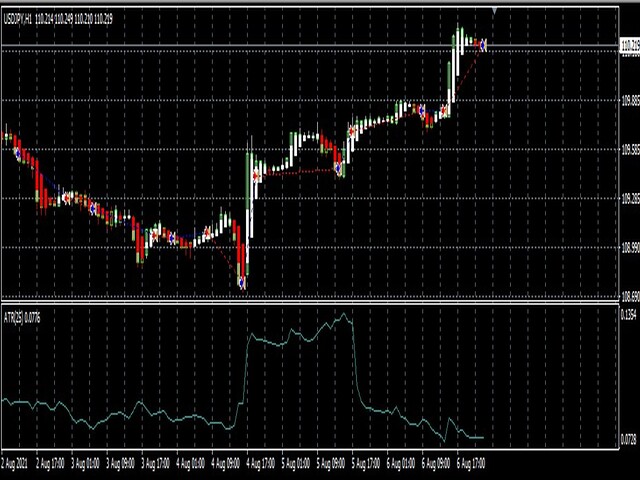This screenshot has width=640, height=480.
Task: Click the 108.990 price scale label
Action: click(631, 248)
